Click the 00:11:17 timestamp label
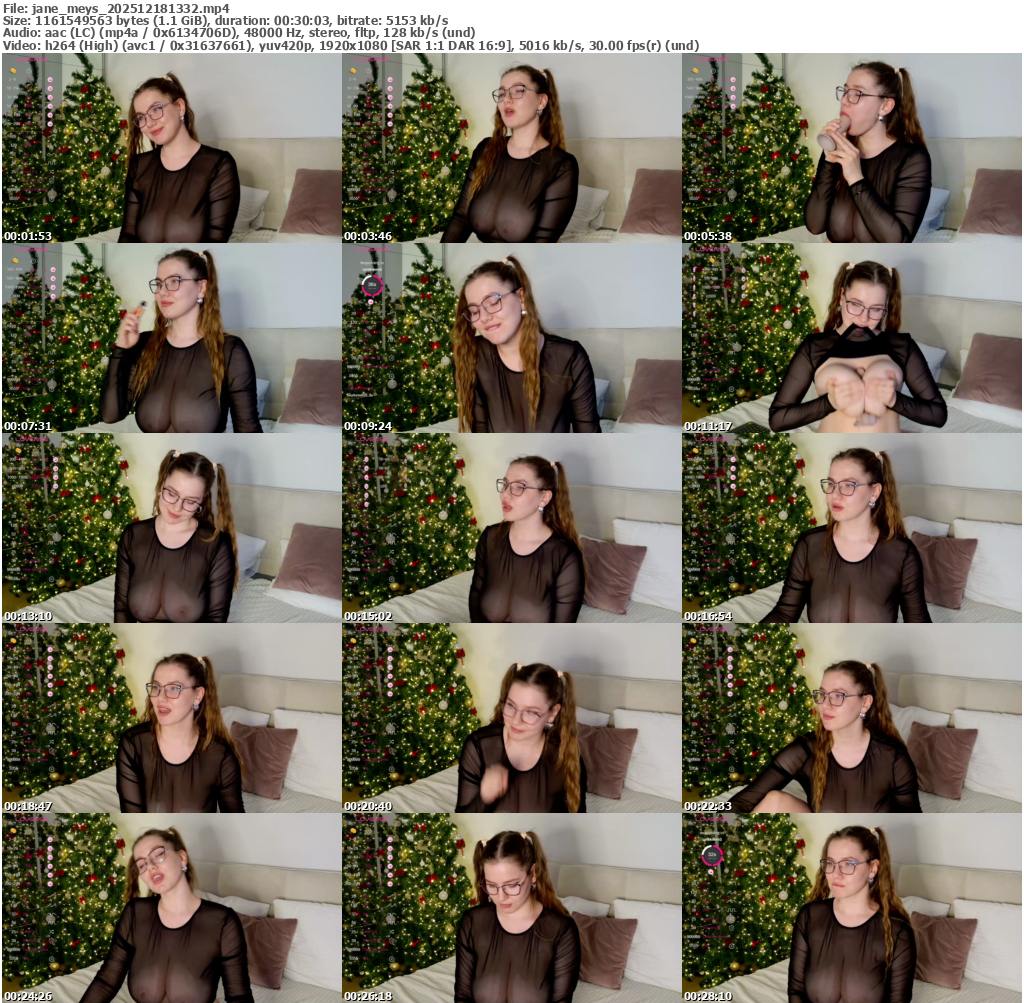The image size is (1024, 1003). click(x=708, y=427)
